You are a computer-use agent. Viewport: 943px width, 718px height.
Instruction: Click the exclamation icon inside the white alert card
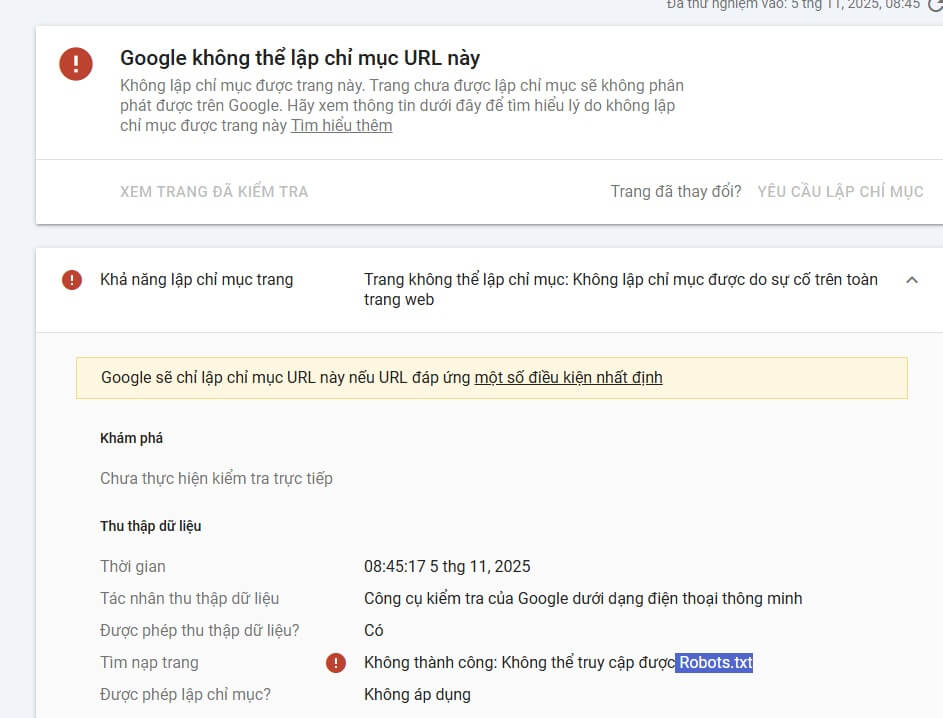pos(76,64)
